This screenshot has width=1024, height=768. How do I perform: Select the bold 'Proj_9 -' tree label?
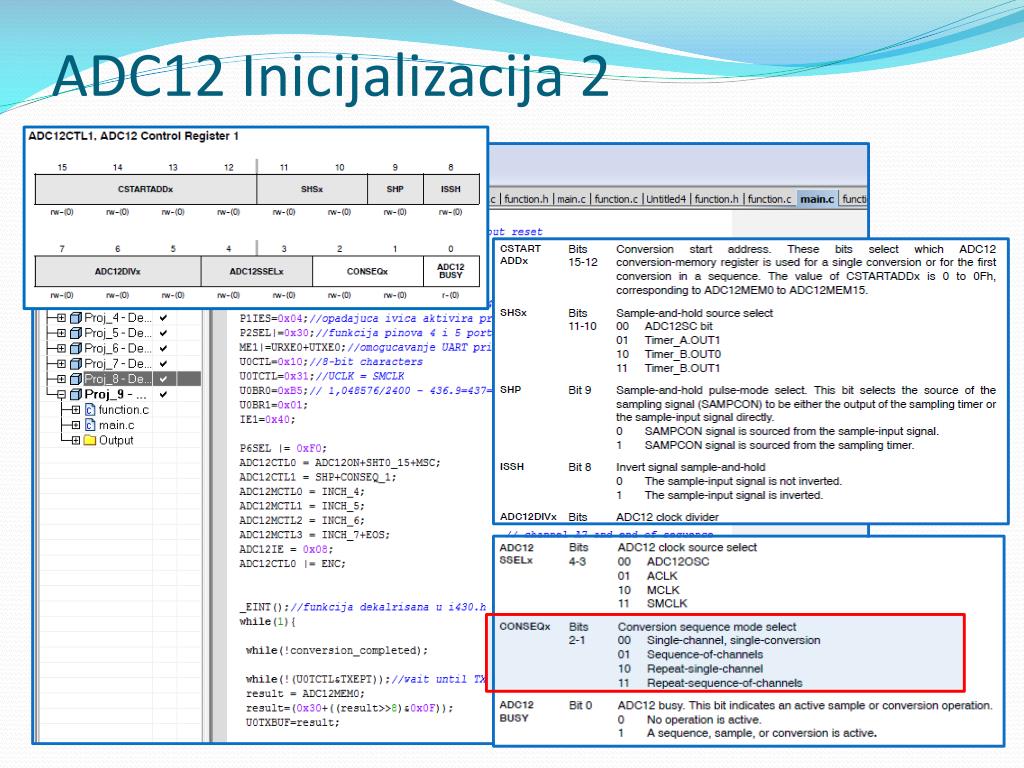pyautogui.click(x=116, y=394)
